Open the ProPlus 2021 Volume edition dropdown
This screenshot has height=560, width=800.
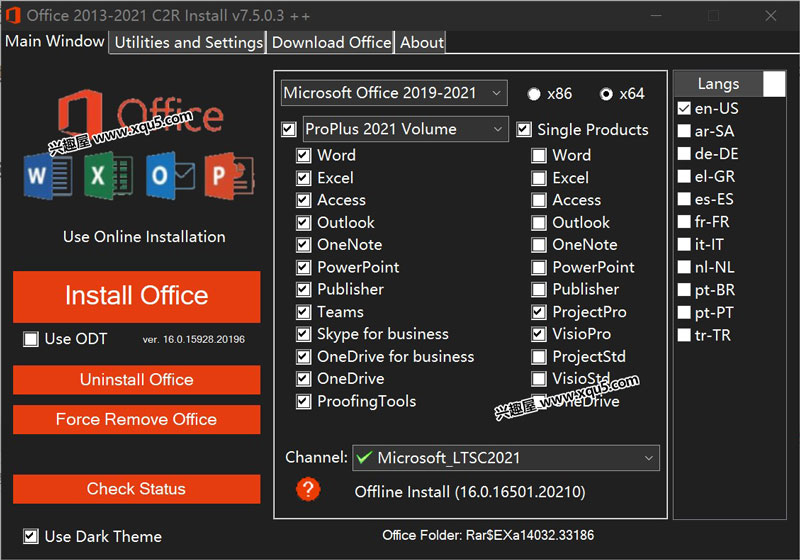406,129
